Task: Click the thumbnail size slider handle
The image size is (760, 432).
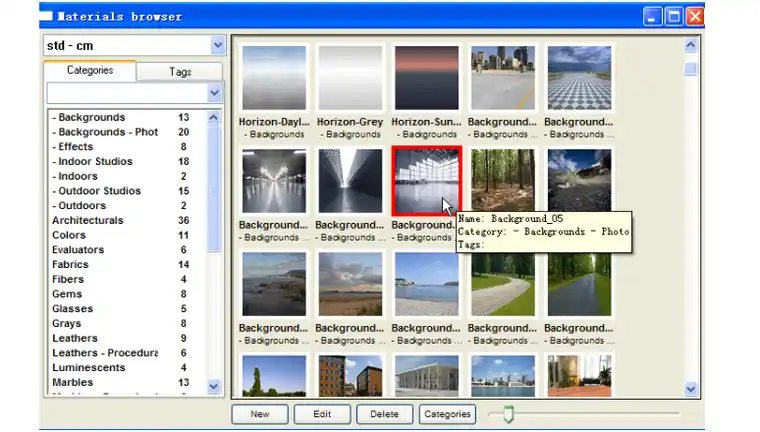Action: click(x=508, y=415)
